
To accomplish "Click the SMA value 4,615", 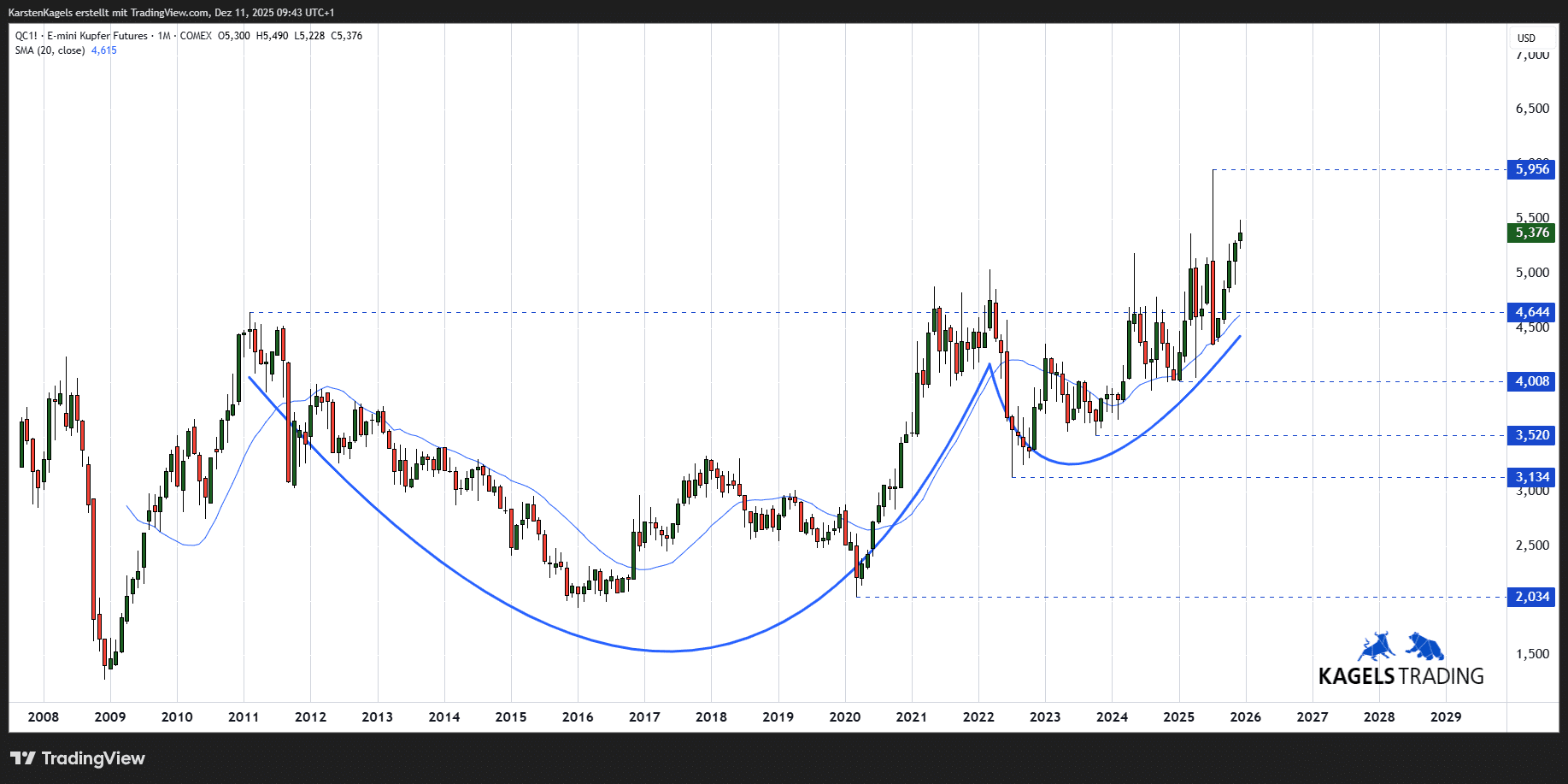I will [x=103, y=50].
